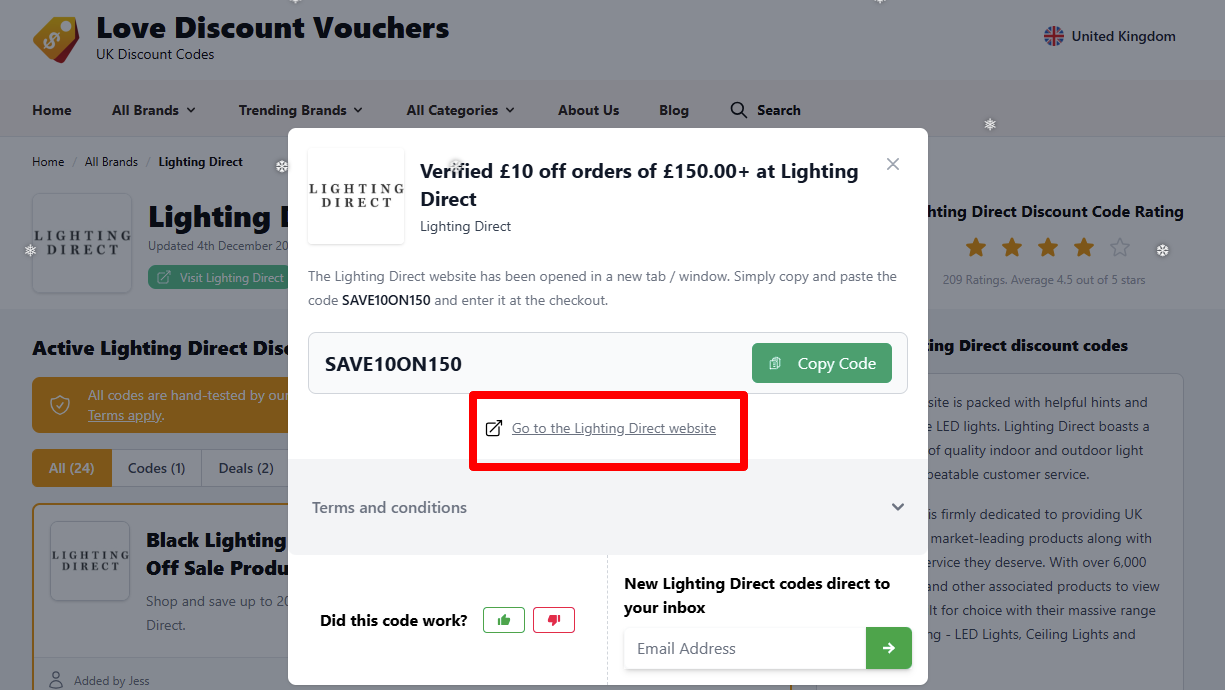
Task: Switch to the Deals (2) tab
Action: tap(245, 468)
